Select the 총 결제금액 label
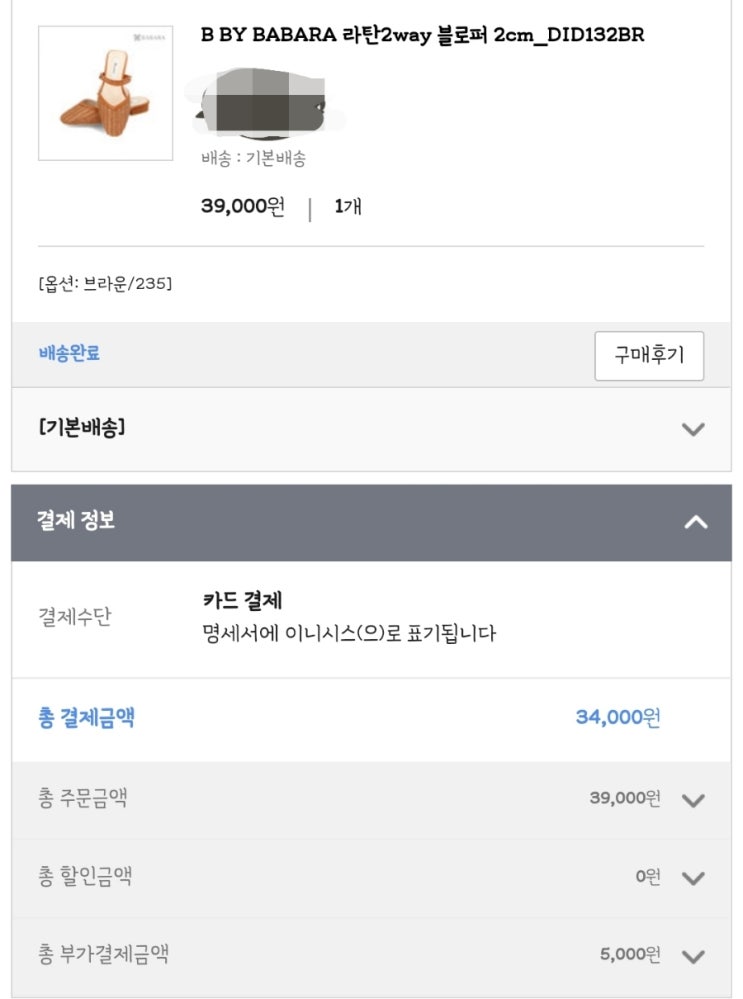The height and width of the screenshot is (999, 743). coord(86,718)
